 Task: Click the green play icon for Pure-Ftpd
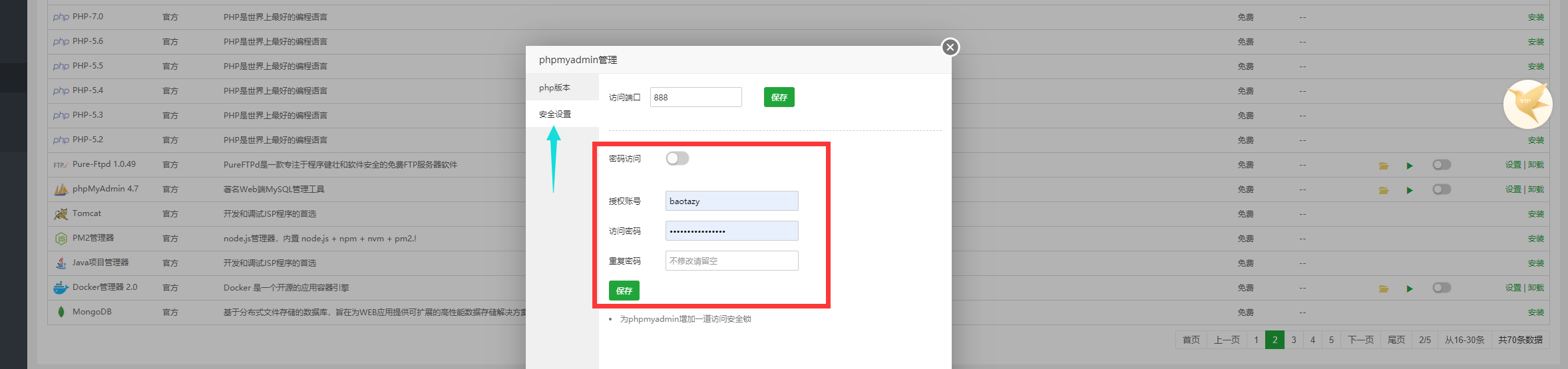click(x=1410, y=166)
